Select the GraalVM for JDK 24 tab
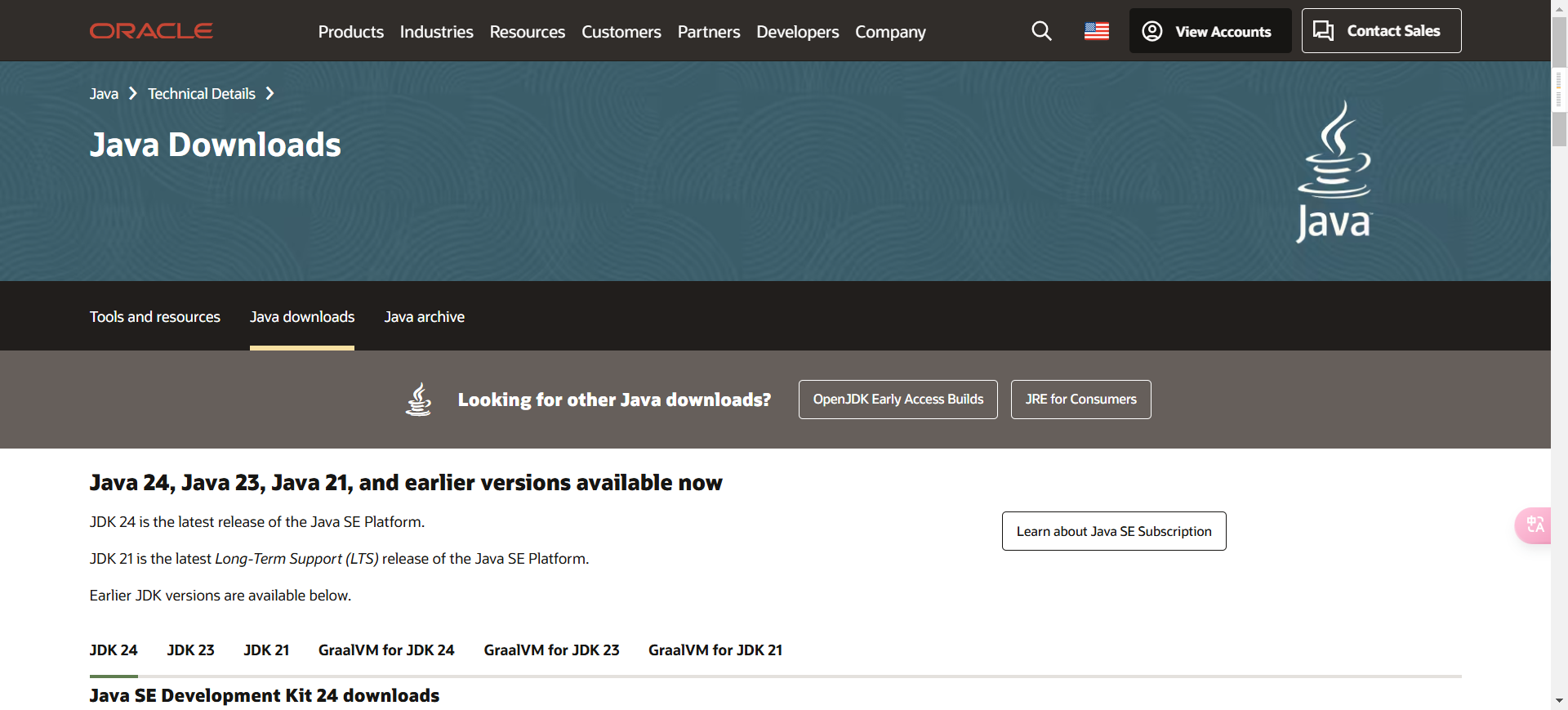The width and height of the screenshot is (1568, 710). point(386,650)
